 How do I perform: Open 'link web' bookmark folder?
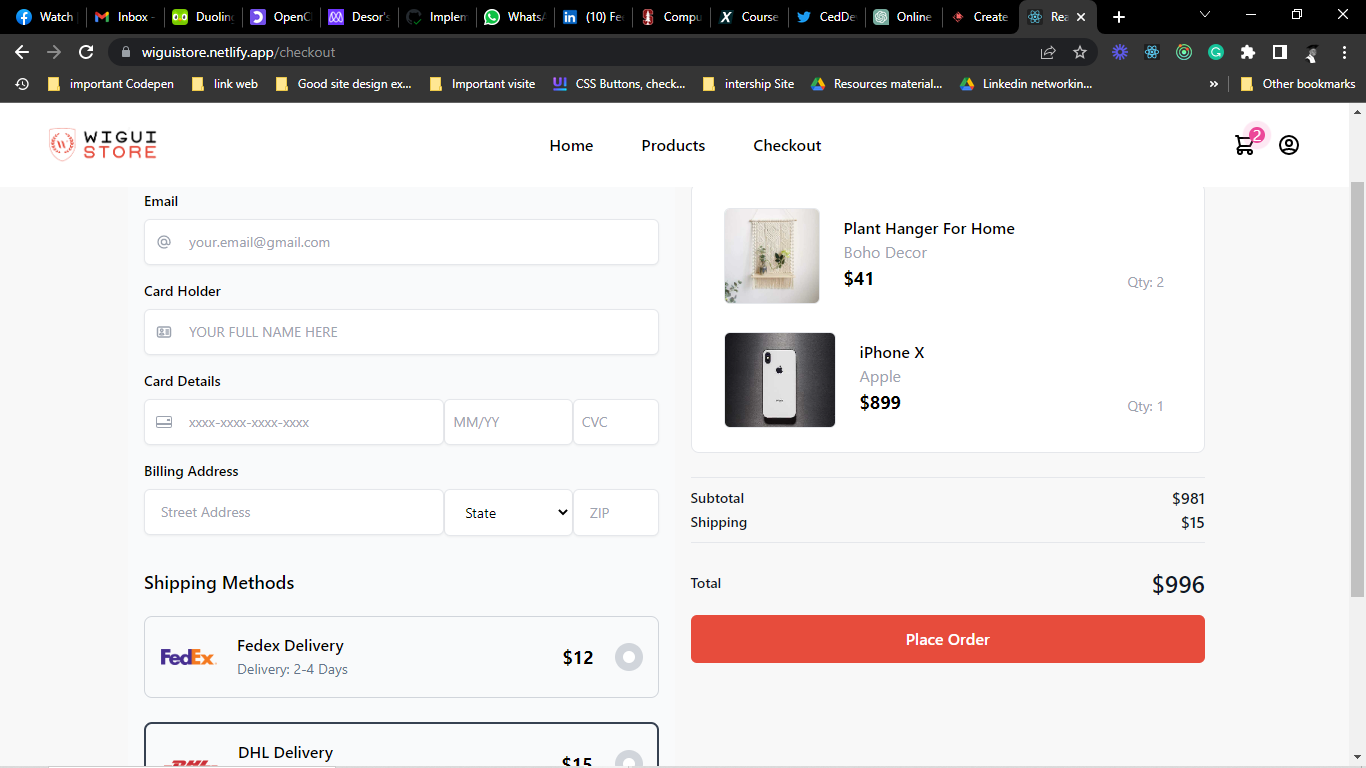pyautogui.click(x=225, y=84)
